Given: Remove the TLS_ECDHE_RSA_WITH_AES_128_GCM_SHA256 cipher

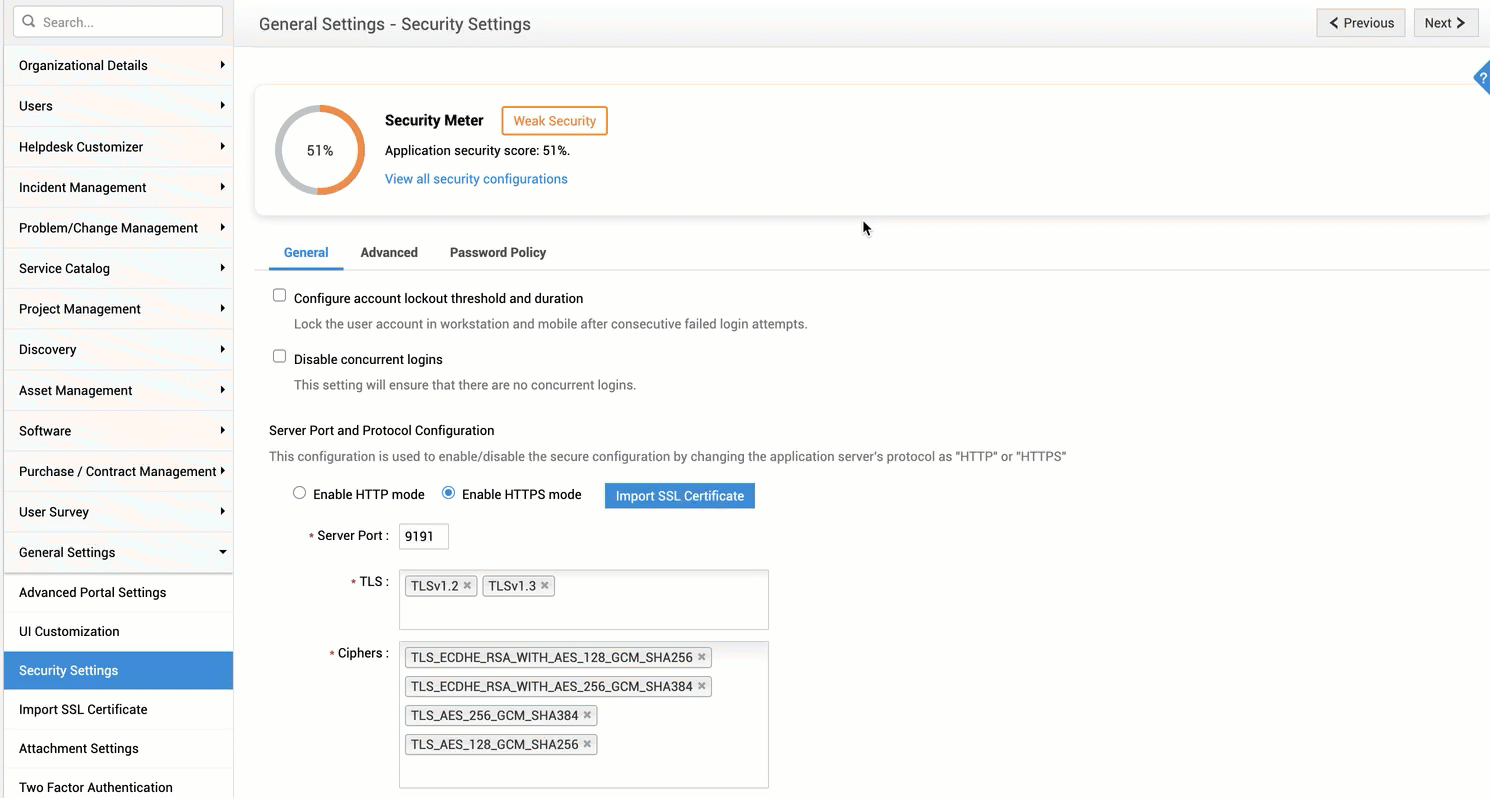Looking at the screenshot, I should 701,657.
